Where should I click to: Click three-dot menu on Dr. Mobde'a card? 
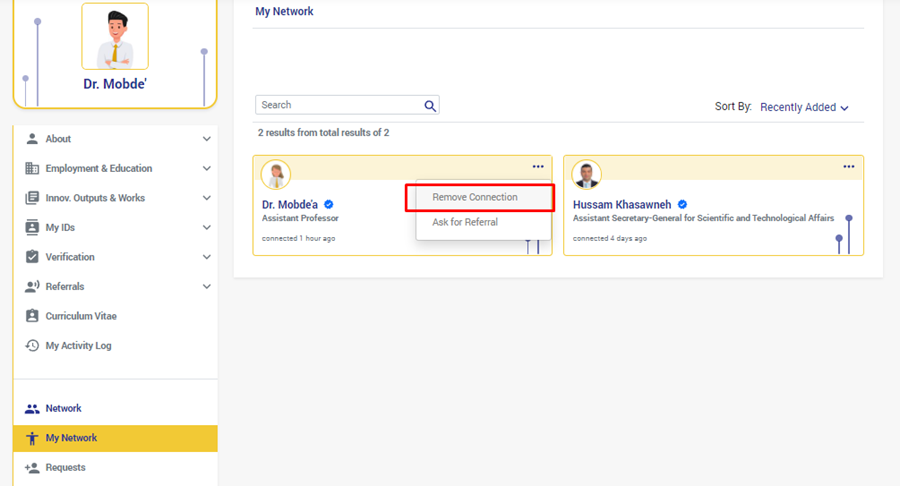(538, 167)
